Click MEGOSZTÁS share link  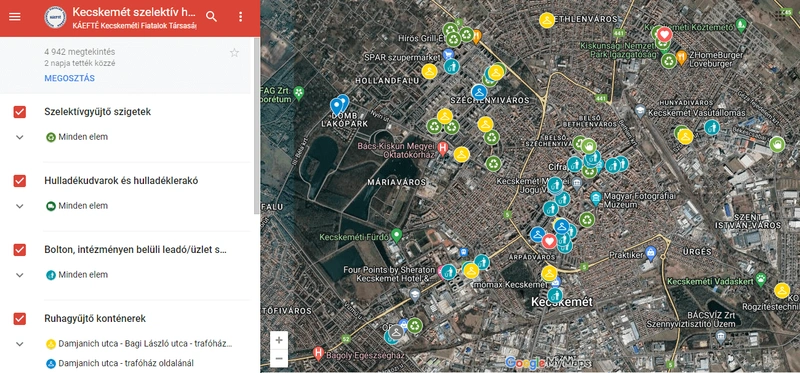coord(69,79)
